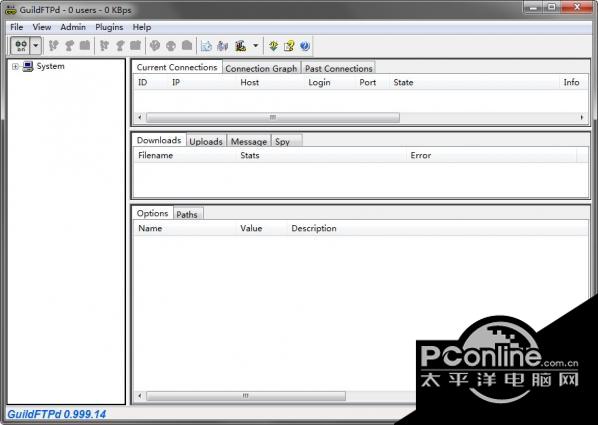Open the Admin menu
The image size is (598, 425).
(73, 27)
